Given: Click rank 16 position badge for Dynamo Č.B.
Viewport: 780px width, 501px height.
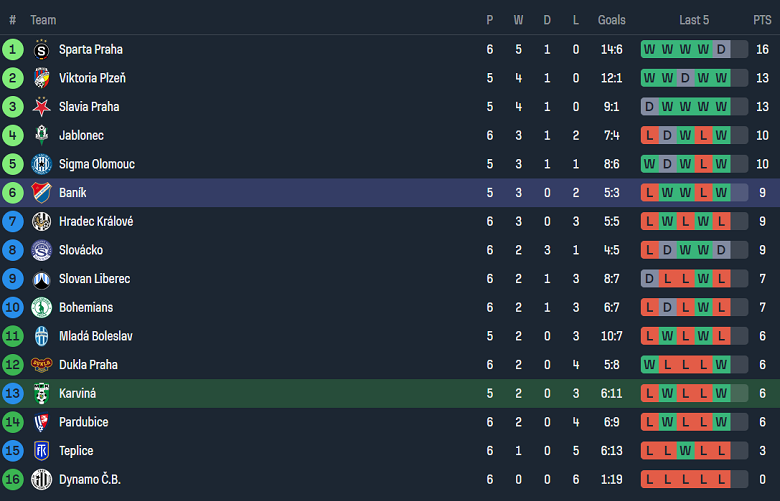Looking at the screenshot, I should point(13,480).
